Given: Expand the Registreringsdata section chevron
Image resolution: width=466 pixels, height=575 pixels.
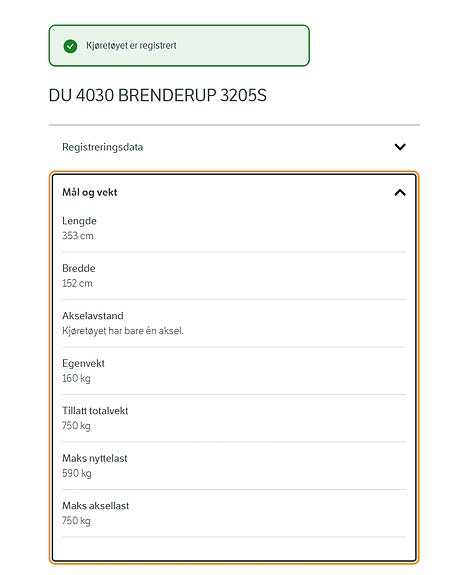Looking at the screenshot, I should pyautogui.click(x=400, y=147).
